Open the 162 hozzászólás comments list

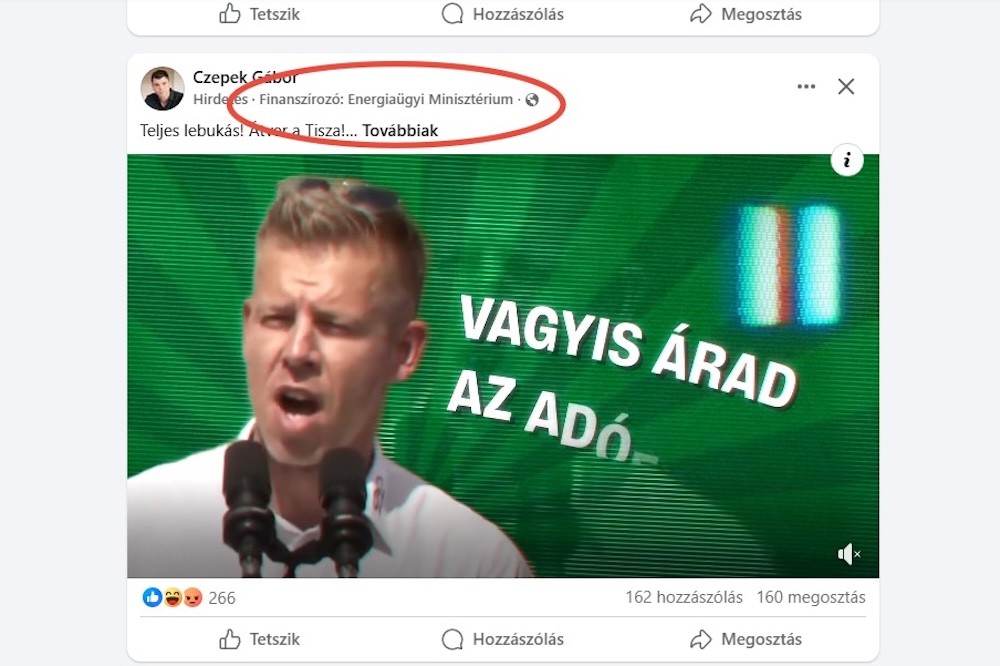click(x=684, y=598)
